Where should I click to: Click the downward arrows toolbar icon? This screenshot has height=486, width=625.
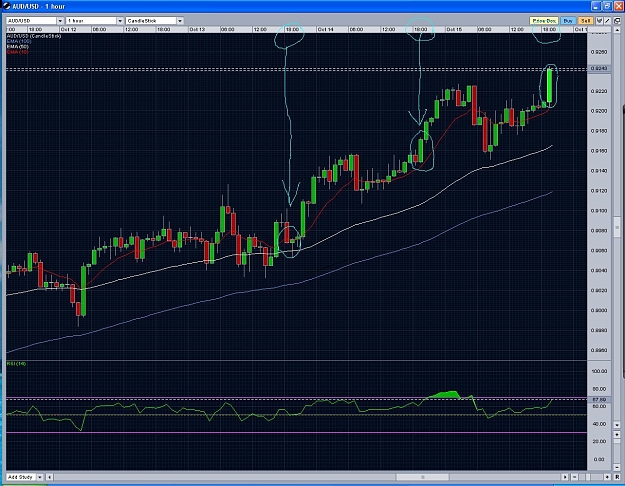click(599, 21)
